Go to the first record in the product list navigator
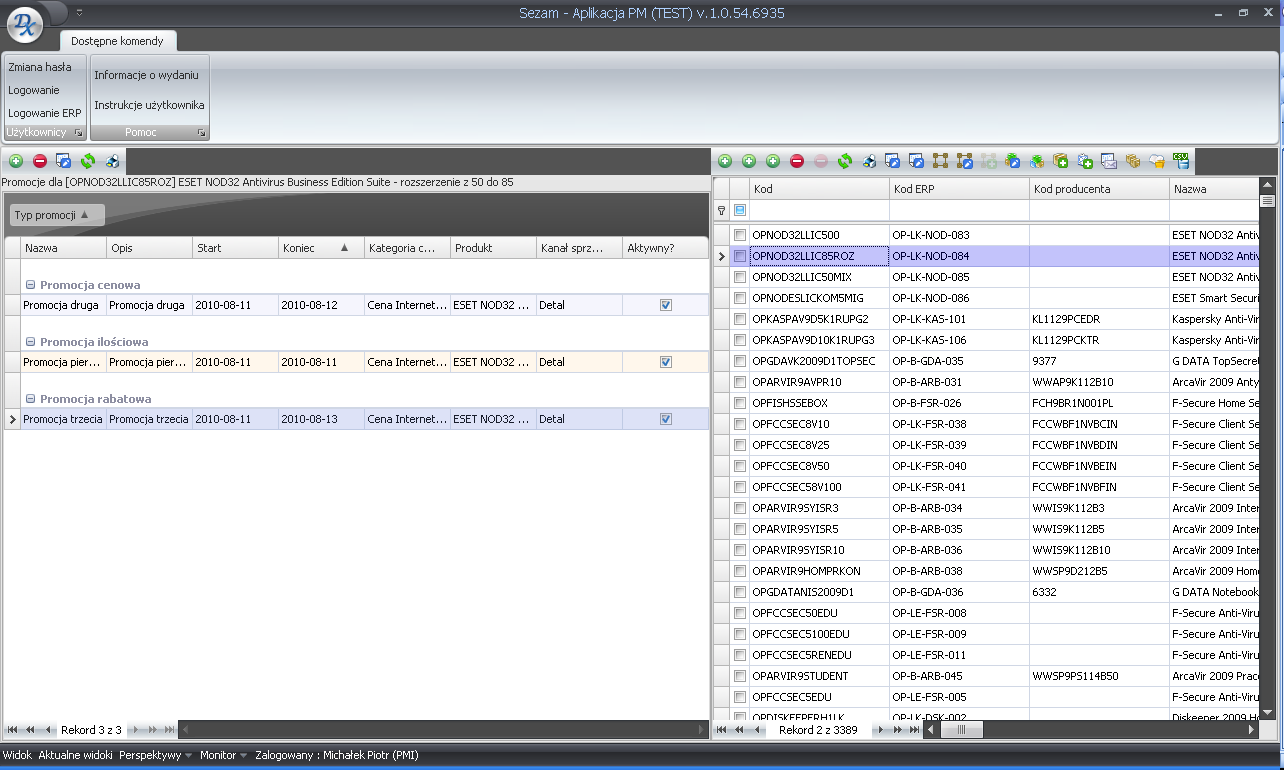The image size is (1284, 770). [723, 730]
